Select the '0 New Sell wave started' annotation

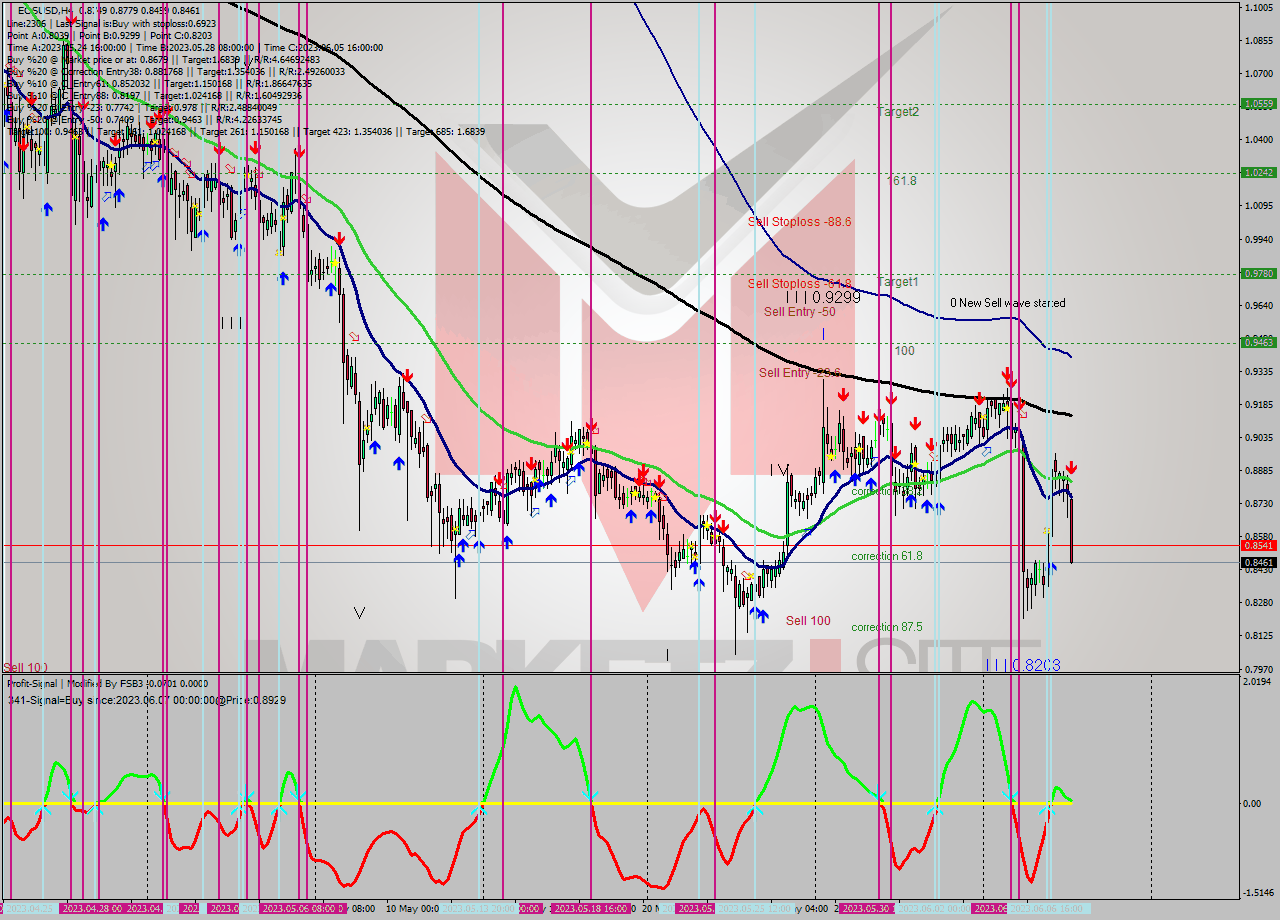point(1008,303)
